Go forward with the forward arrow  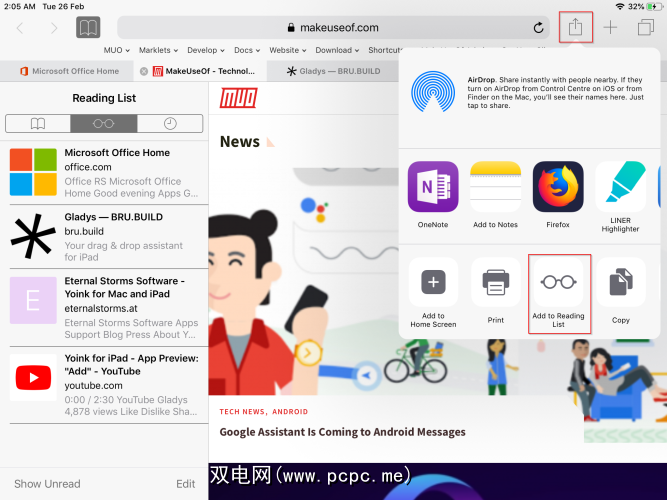click(54, 28)
